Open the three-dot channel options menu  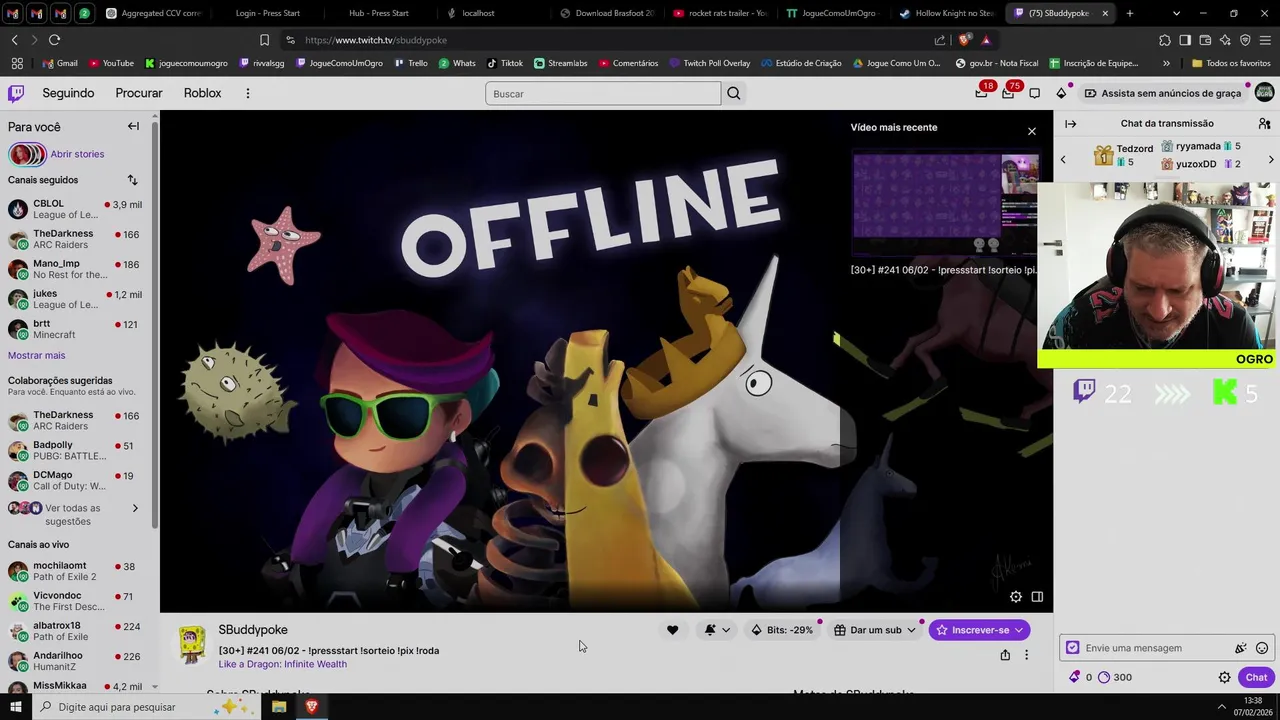pos(1026,655)
